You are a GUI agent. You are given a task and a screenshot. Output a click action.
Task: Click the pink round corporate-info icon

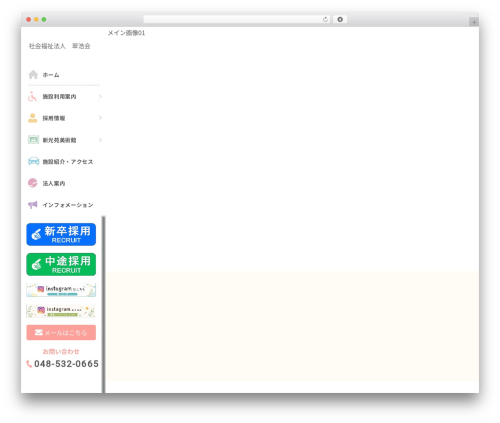(x=33, y=183)
